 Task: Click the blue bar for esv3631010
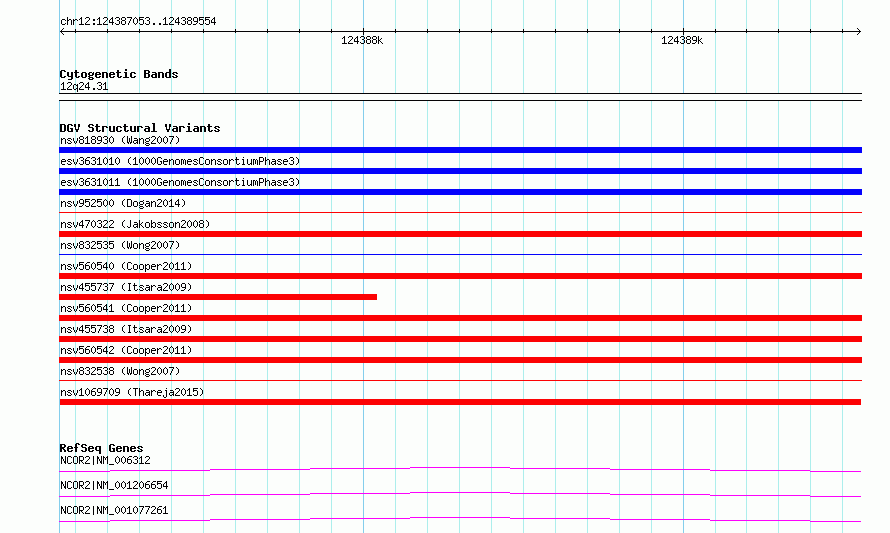click(460, 171)
